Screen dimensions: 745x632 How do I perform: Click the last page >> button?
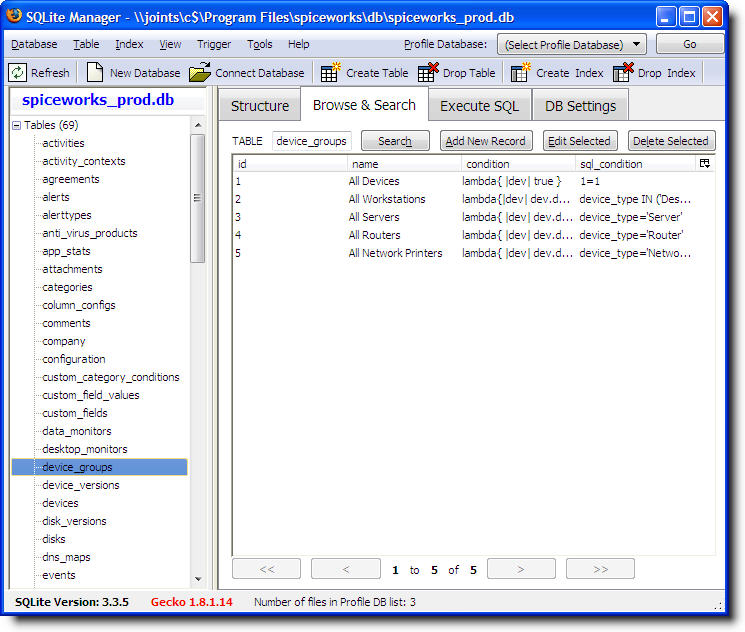(x=601, y=569)
